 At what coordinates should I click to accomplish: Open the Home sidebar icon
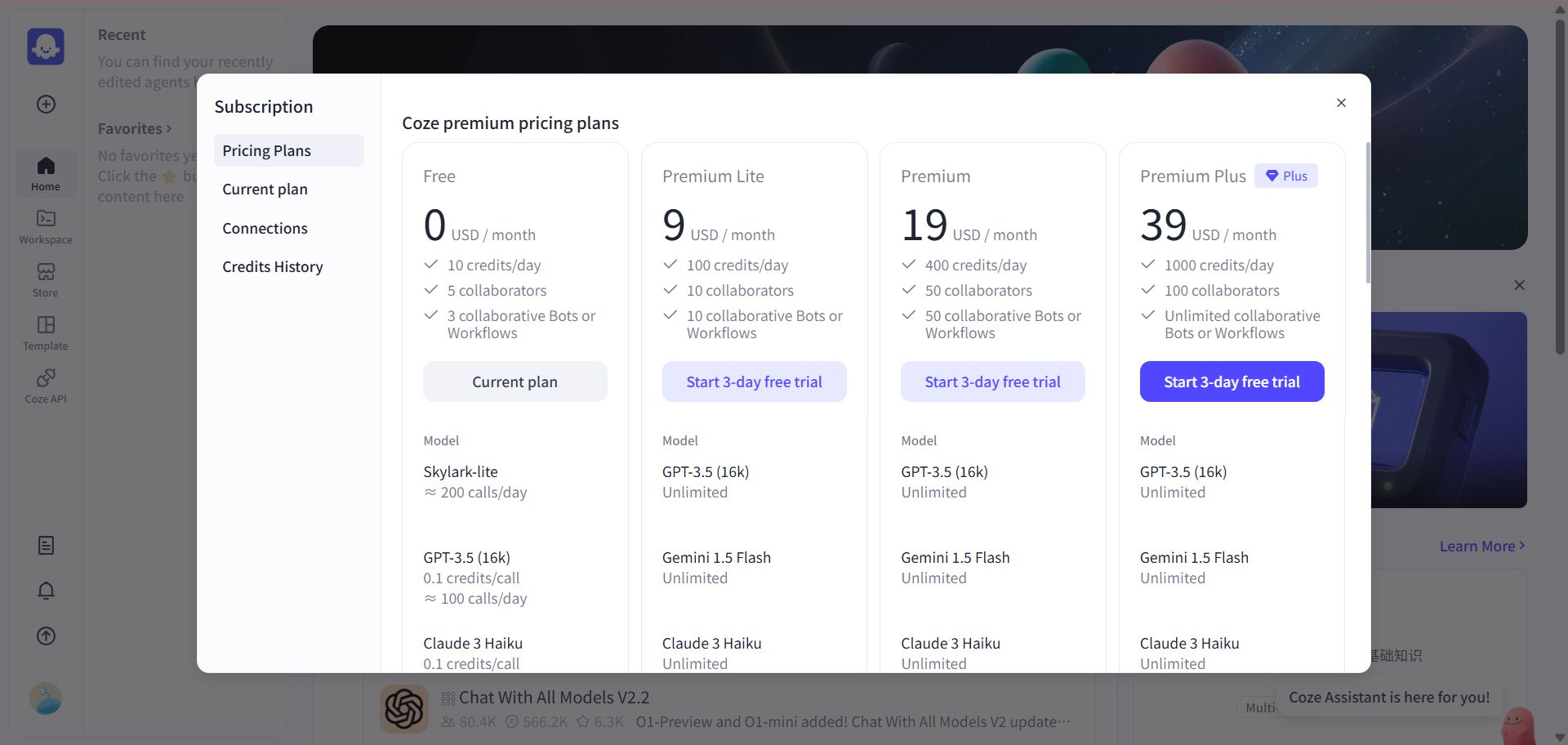pyautogui.click(x=46, y=174)
